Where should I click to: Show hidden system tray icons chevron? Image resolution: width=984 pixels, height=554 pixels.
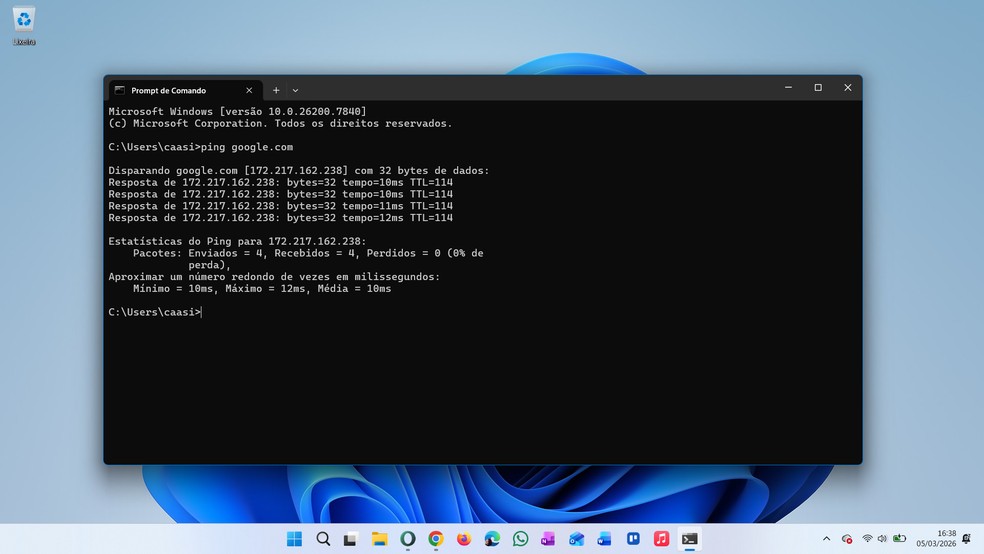(826, 539)
